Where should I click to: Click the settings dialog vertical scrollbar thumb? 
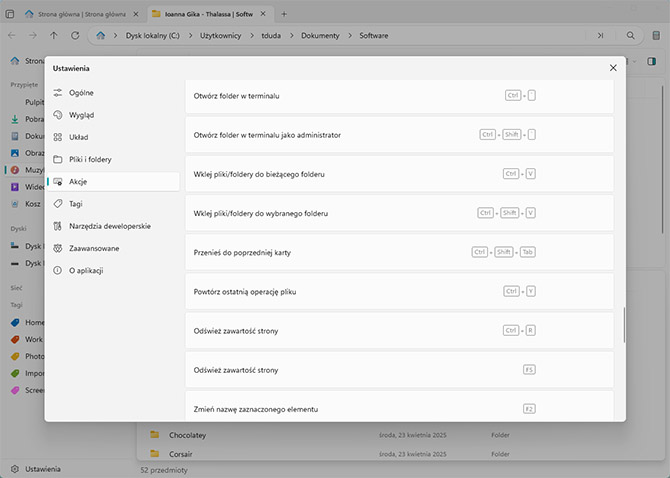(624, 325)
